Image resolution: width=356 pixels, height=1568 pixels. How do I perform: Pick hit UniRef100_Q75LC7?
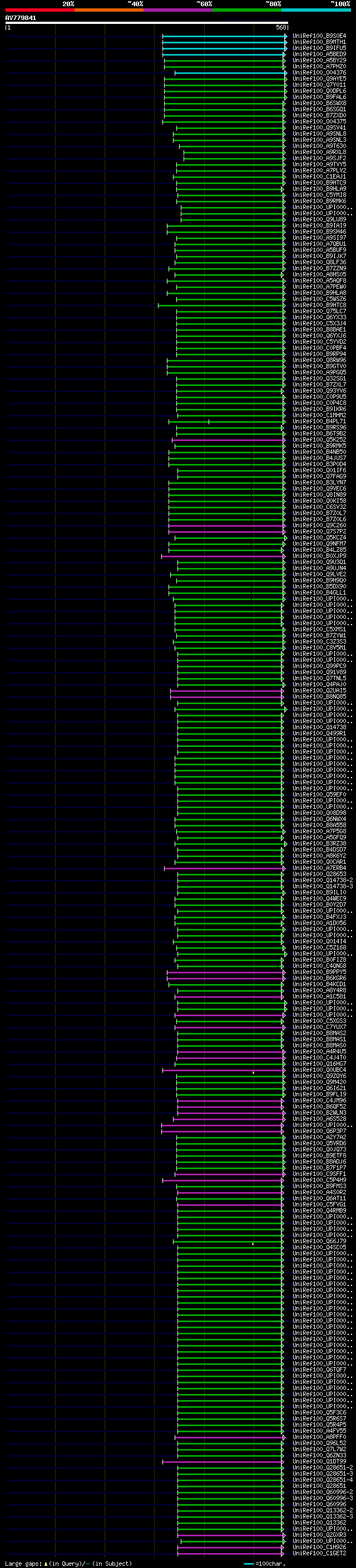[319, 311]
